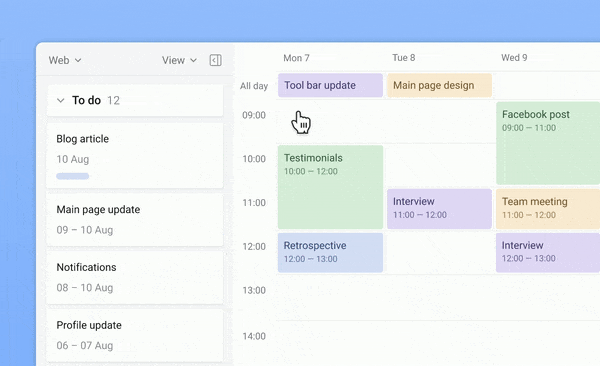
Task: Open the View dropdown menu
Action: click(x=179, y=60)
